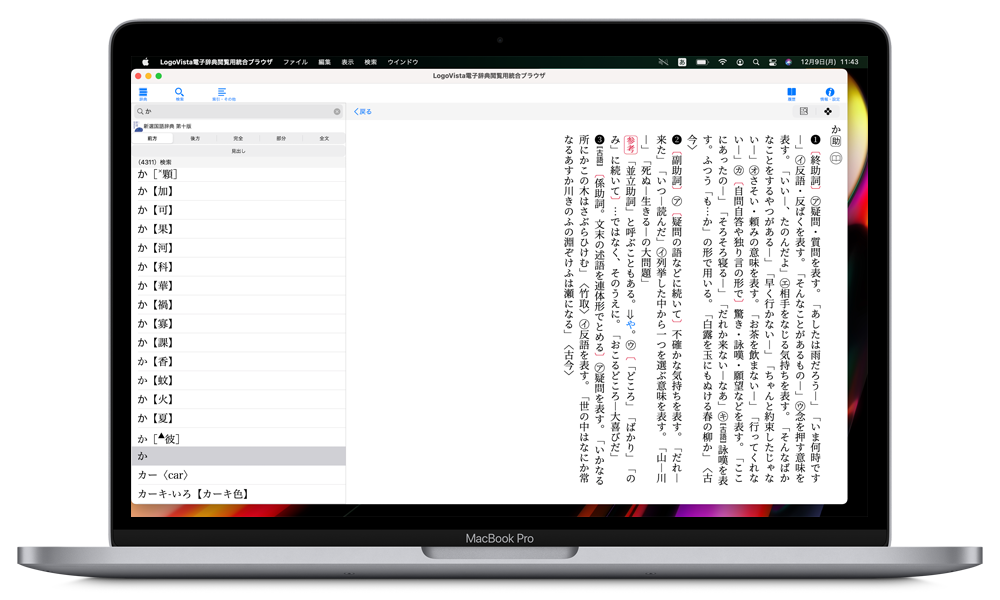Open the LogoVista電子辞典閲覧用統合ブラウザ app menu
Screen dimensions: 1000x600
(216, 62)
